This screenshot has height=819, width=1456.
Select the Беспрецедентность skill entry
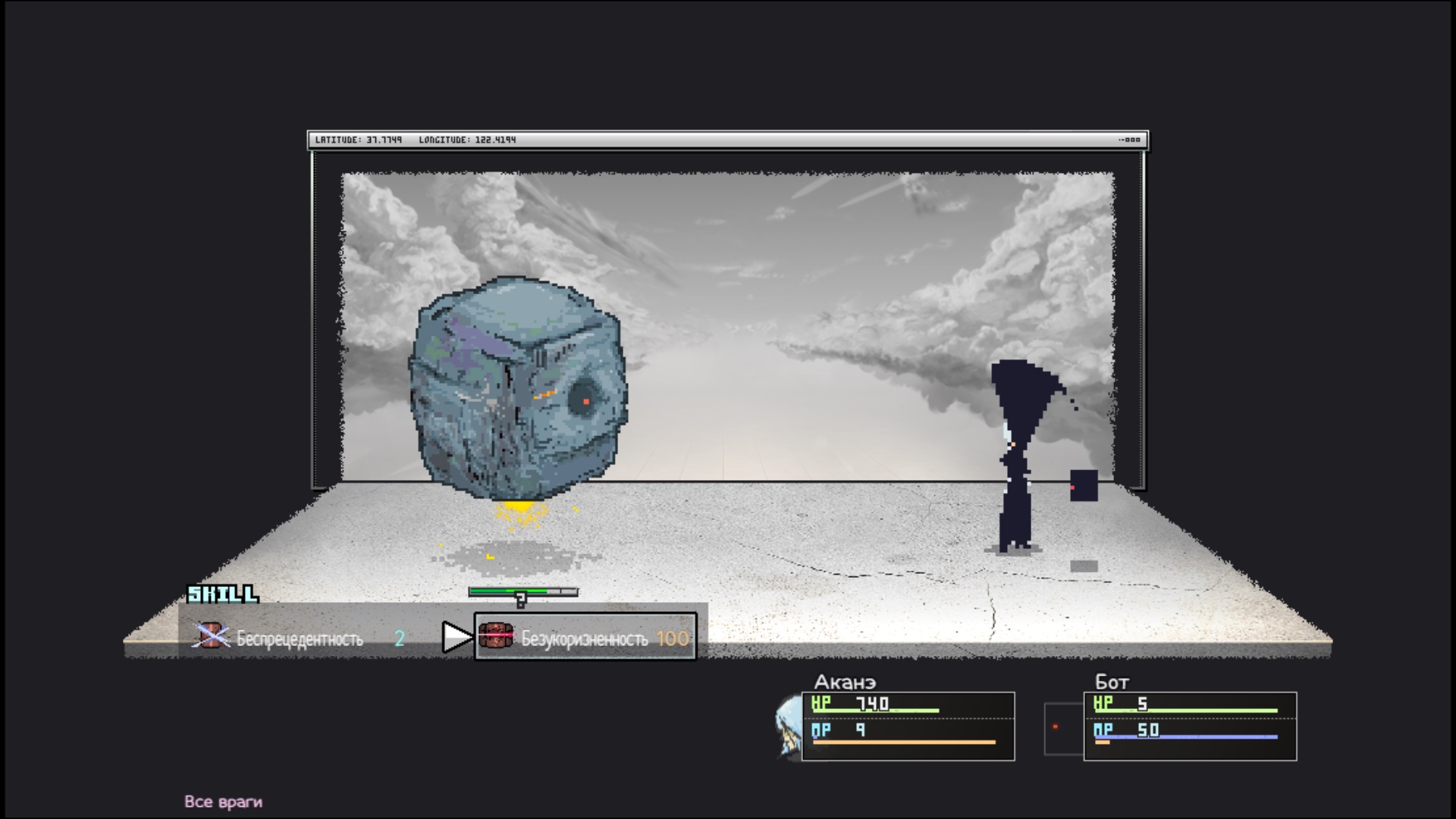[x=300, y=639]
